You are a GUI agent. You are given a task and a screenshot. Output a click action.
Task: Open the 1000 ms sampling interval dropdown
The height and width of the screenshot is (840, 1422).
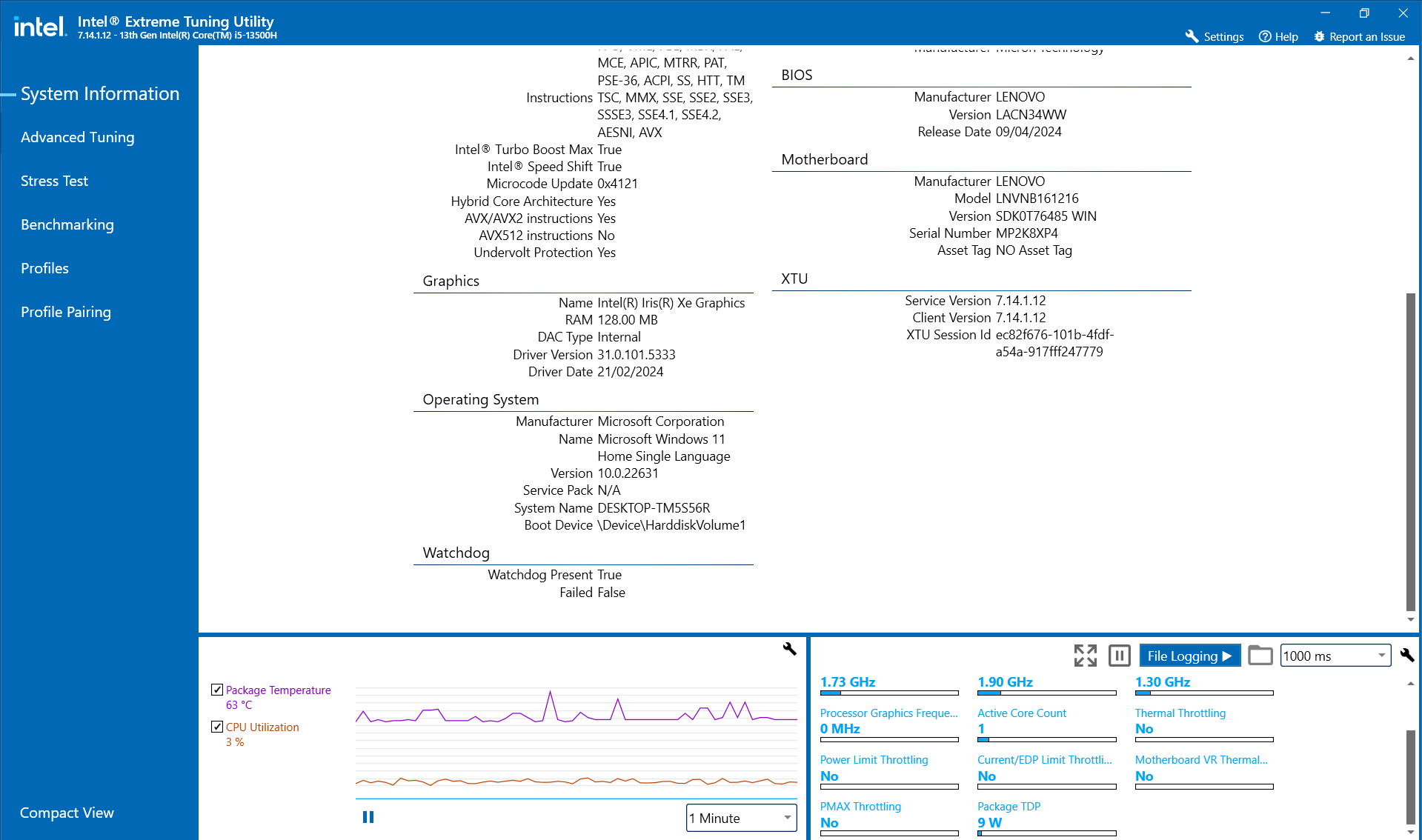(1335, 656)
